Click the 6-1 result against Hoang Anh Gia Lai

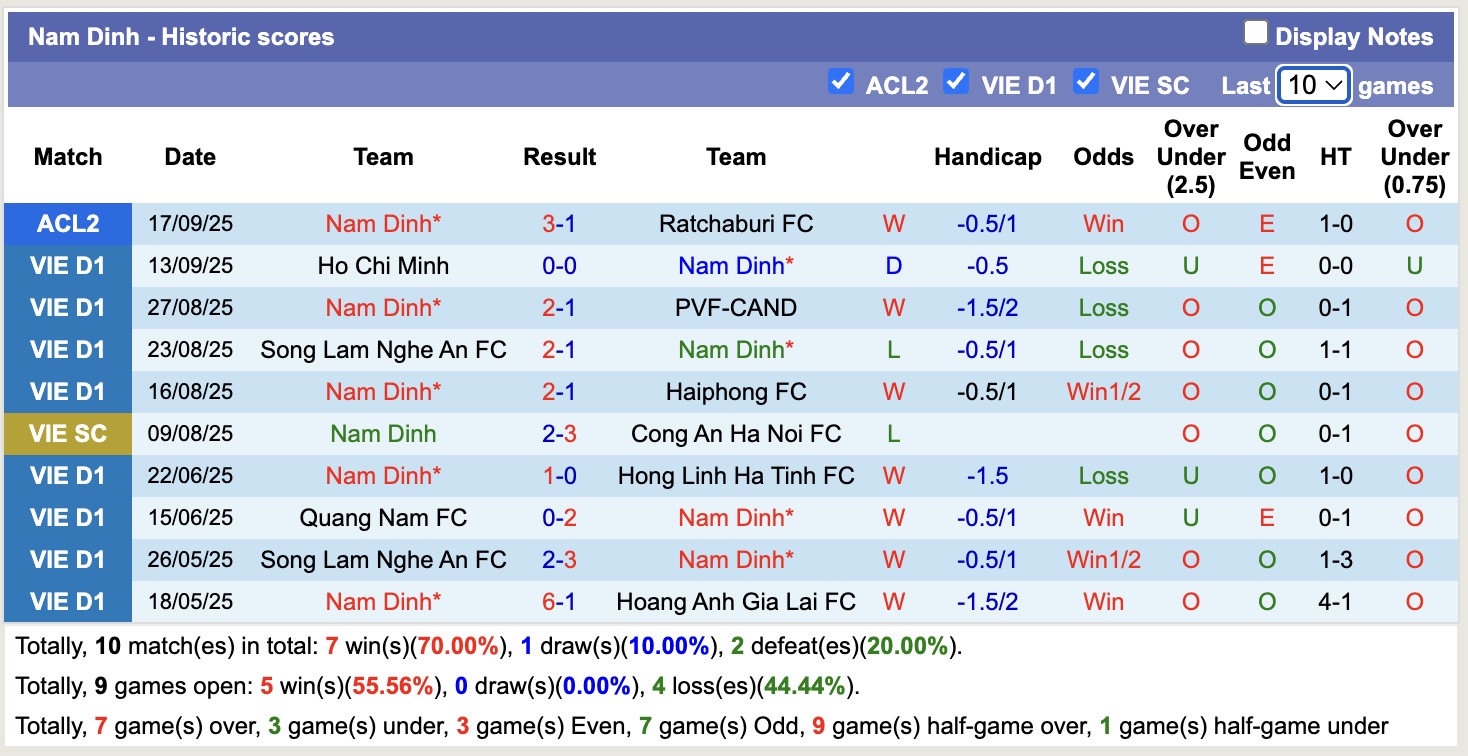click(x=559, y=601)
